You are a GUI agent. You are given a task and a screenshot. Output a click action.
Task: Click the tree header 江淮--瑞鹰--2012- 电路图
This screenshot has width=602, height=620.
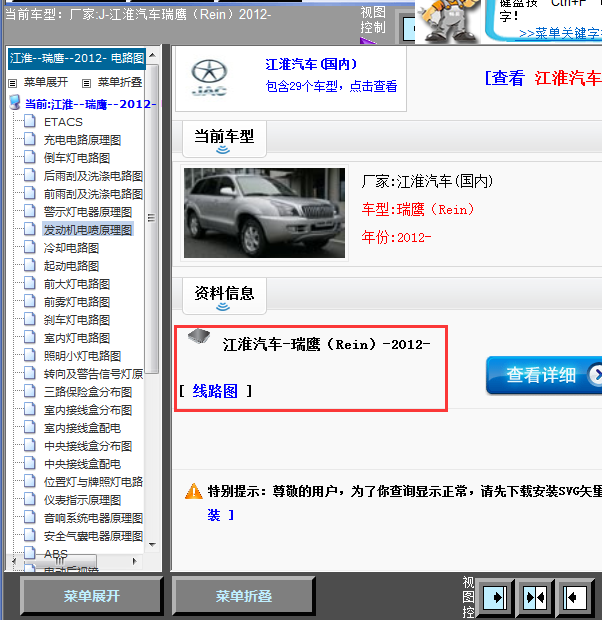click(77, 58)
